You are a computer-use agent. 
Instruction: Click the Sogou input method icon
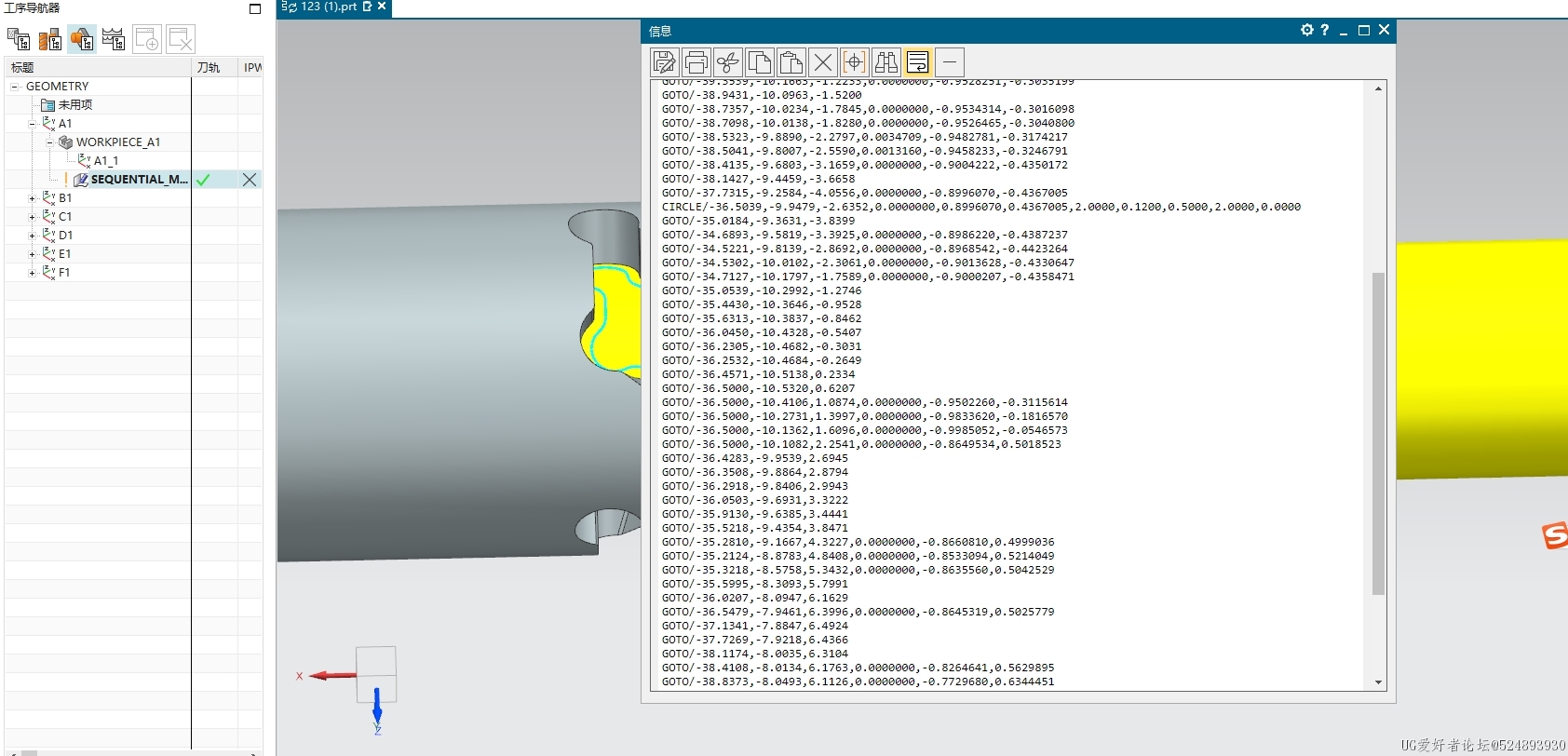(x=1555, y=535)
